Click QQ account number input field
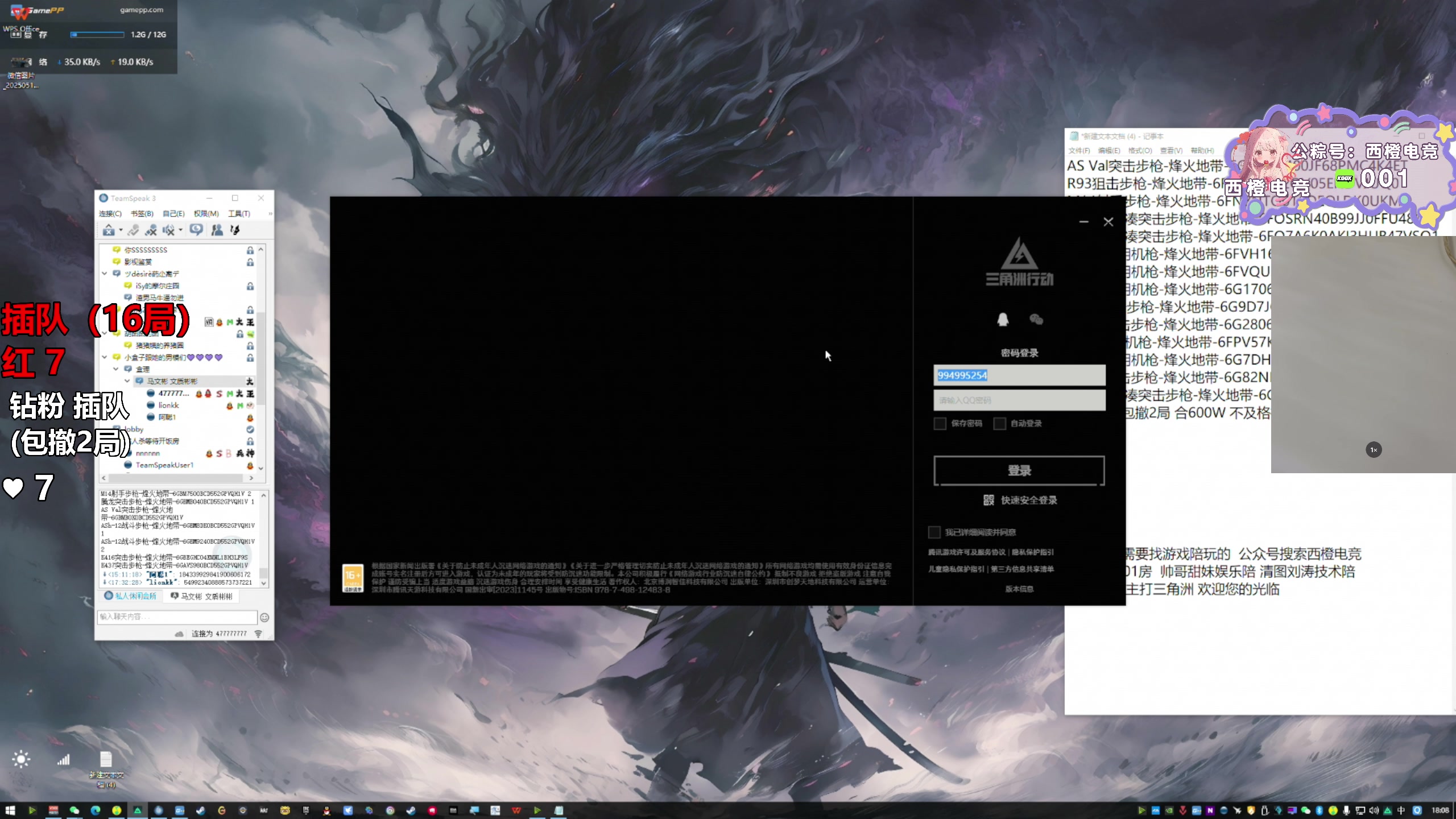The height and width of the screenshot is (819, 1456). click(1019, 375)
